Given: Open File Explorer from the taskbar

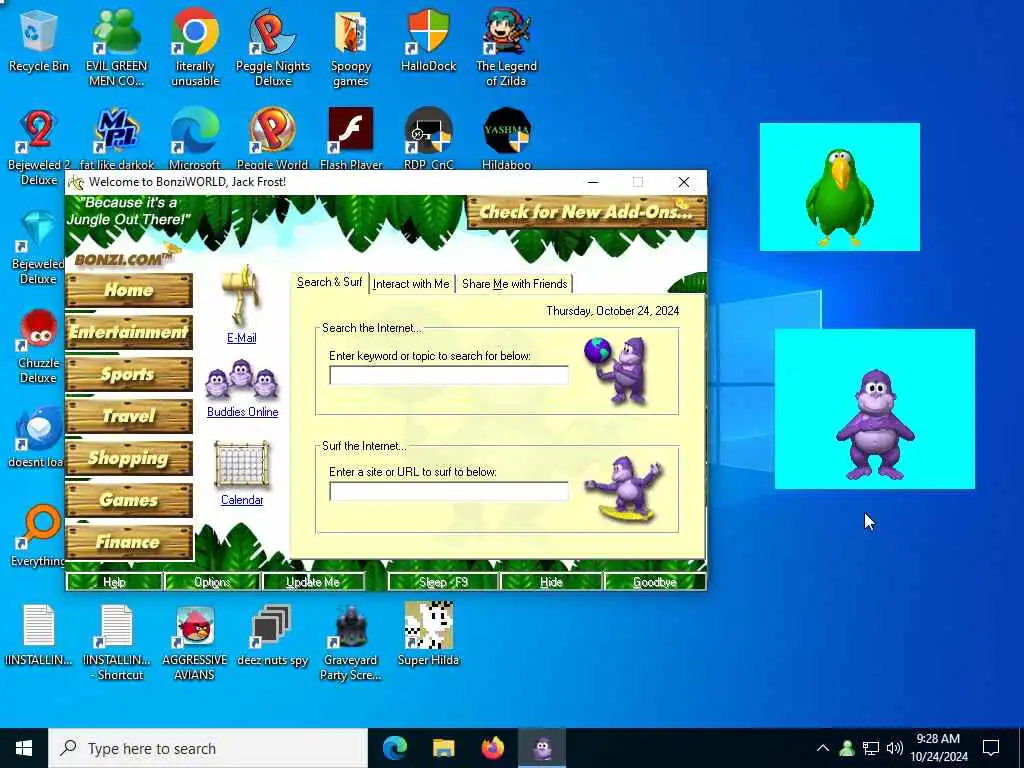Looking at the screenshot, I should (x=443, y=748).
